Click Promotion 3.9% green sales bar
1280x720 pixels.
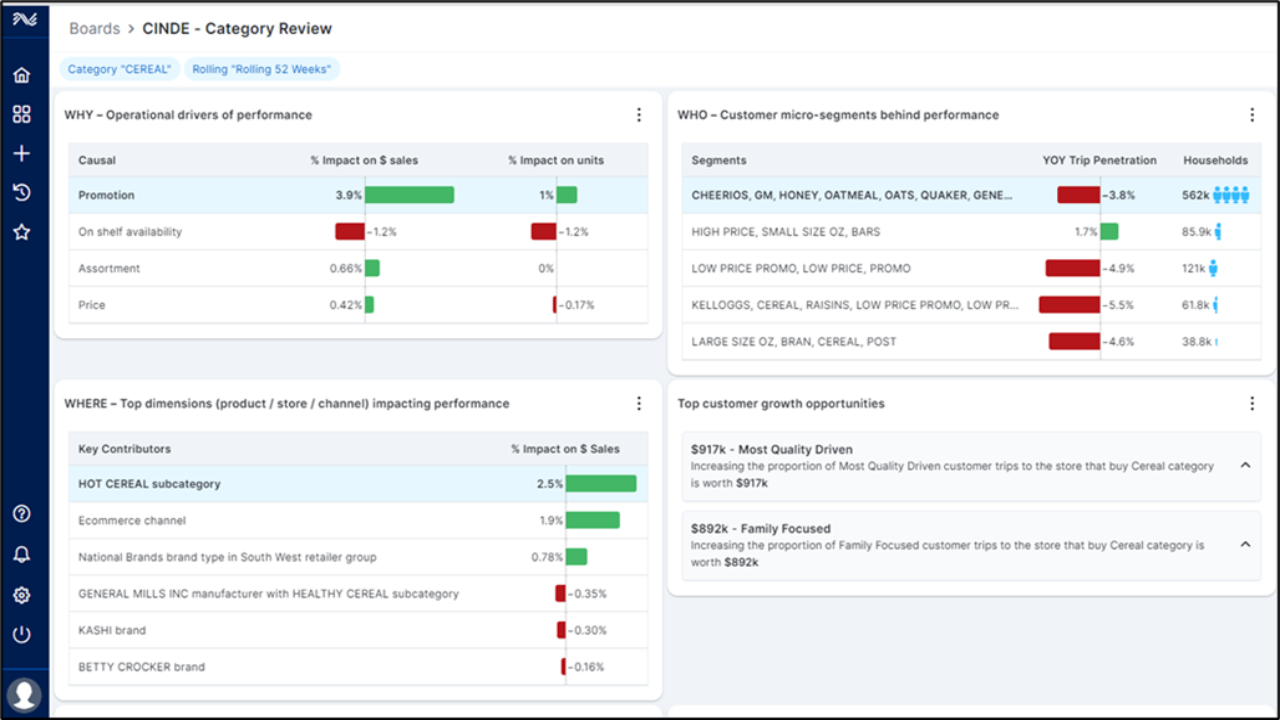click(410, 195)
